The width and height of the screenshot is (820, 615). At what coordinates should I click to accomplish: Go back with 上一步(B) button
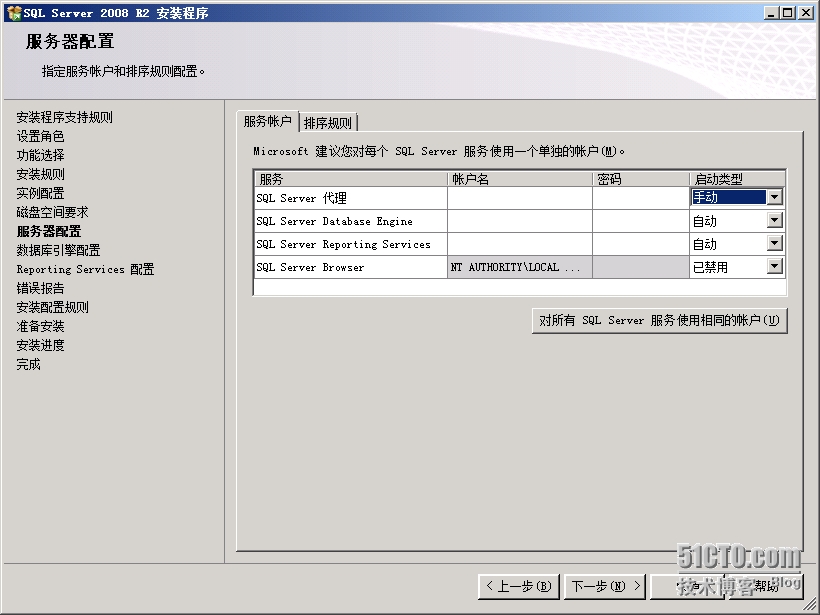point(519,586)
